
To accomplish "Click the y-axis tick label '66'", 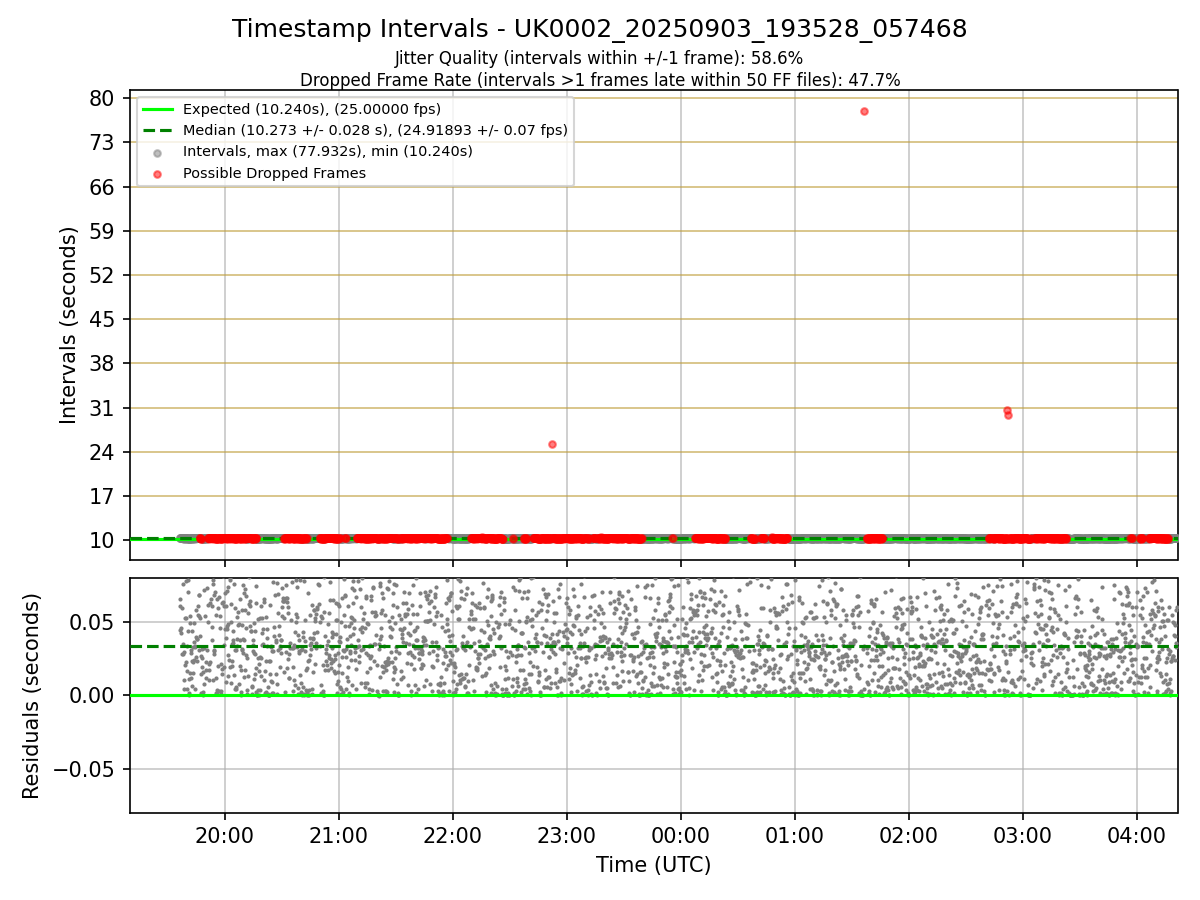I will [x=102, y=187].
